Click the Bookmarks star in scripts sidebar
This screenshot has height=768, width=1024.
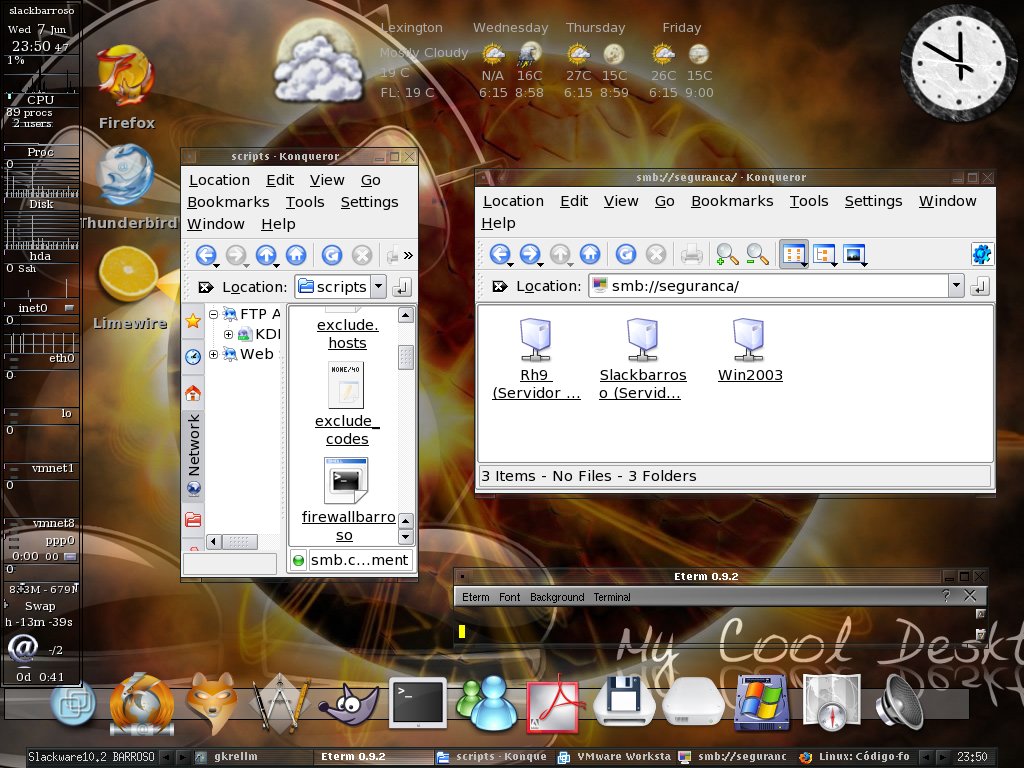pyautogui.click(x=193, y=321)
